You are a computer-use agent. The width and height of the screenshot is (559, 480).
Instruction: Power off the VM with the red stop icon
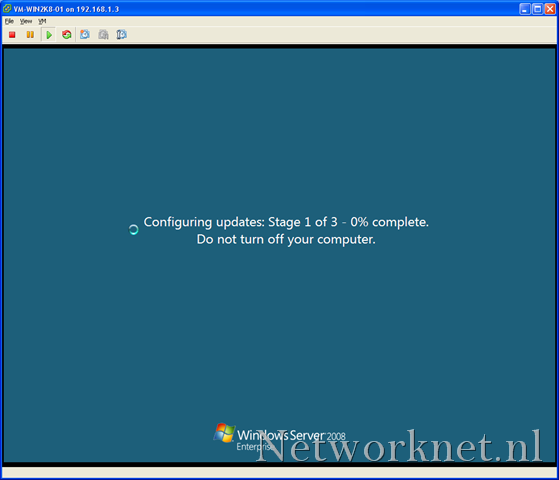tap(12, 35)
